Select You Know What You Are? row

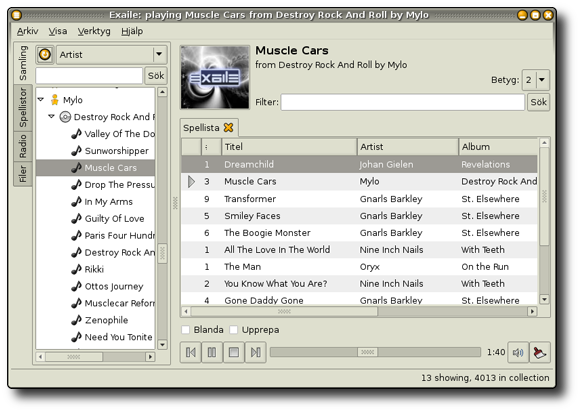(x=359, y=284)
